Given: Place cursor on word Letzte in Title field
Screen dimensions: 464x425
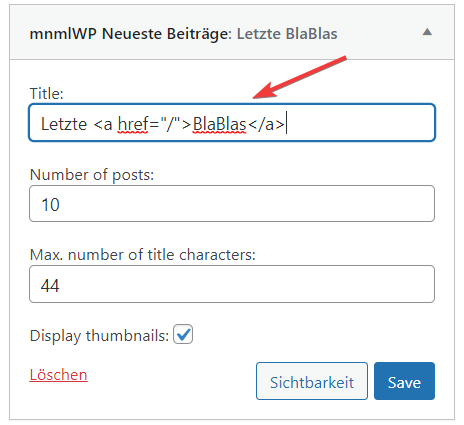Looking at the screenshot, I should coord(64,124).
